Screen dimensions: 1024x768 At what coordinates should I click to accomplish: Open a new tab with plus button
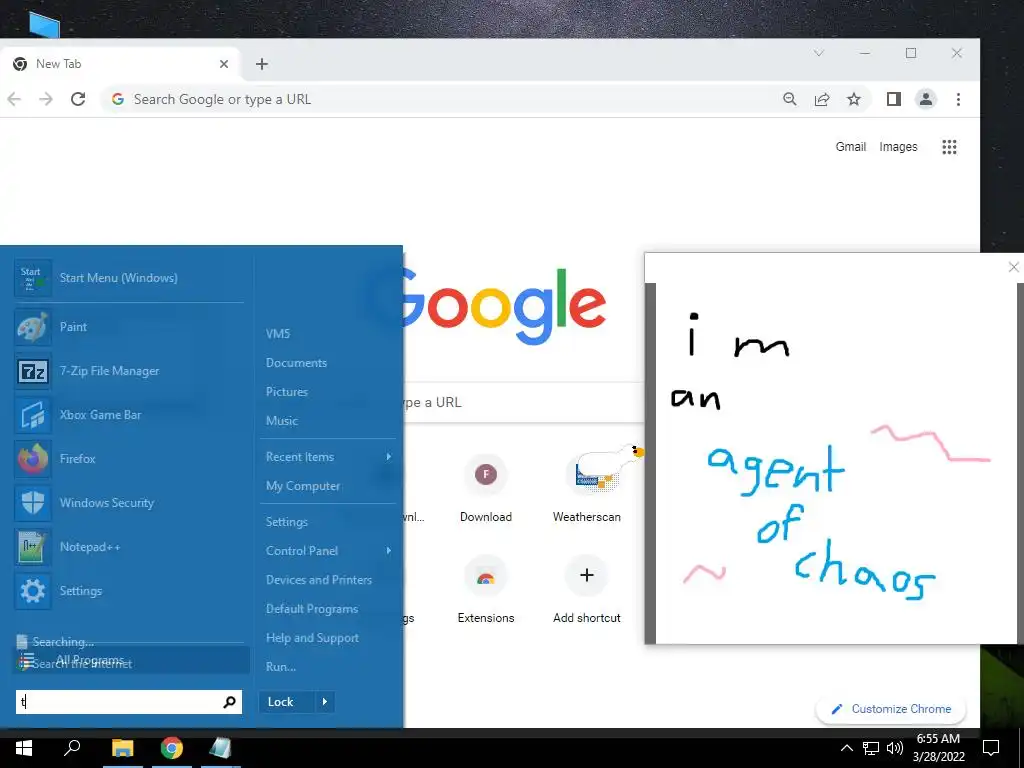point(262,64)
